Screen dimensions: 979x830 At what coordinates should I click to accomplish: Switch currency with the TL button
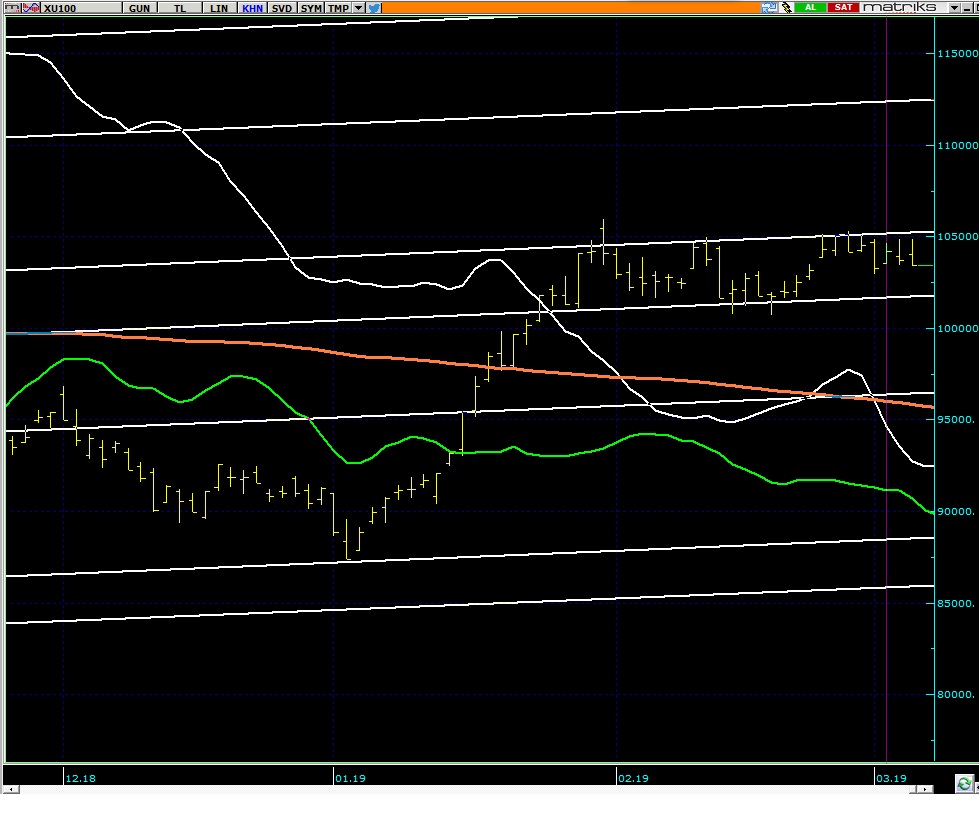coord(180,8)
